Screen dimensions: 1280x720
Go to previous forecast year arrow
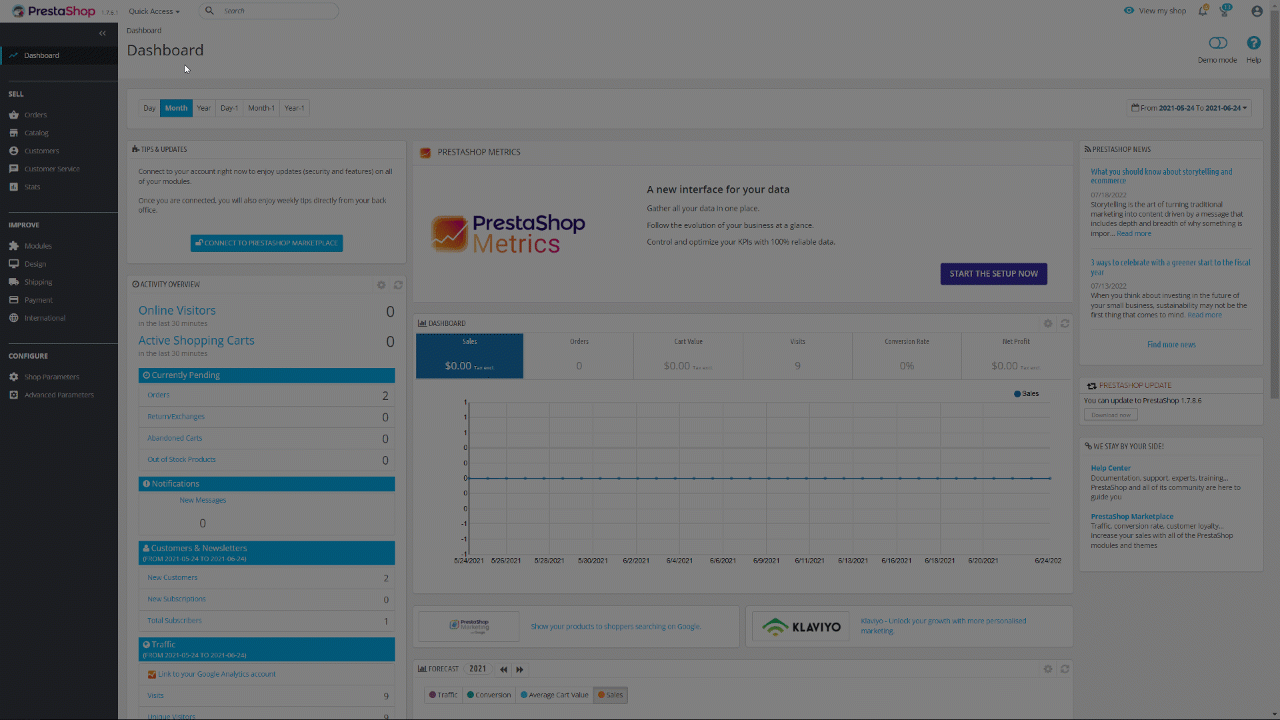pos(504,669)
